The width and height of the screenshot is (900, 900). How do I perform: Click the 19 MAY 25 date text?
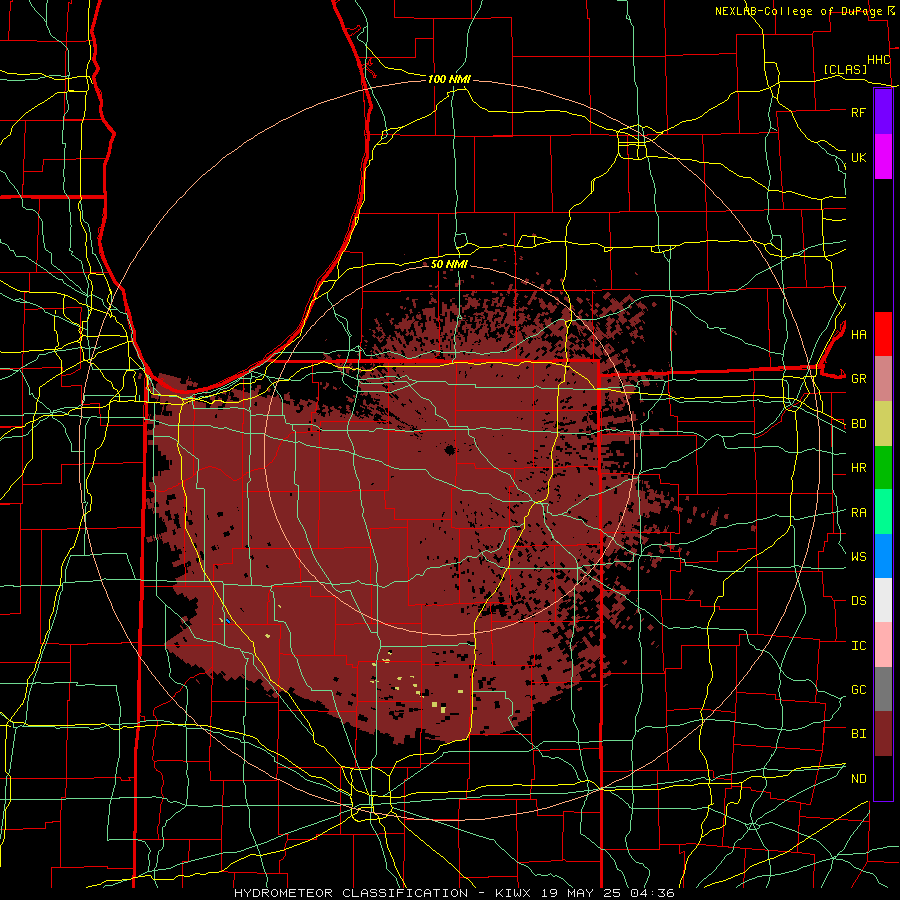pos(580,893)
